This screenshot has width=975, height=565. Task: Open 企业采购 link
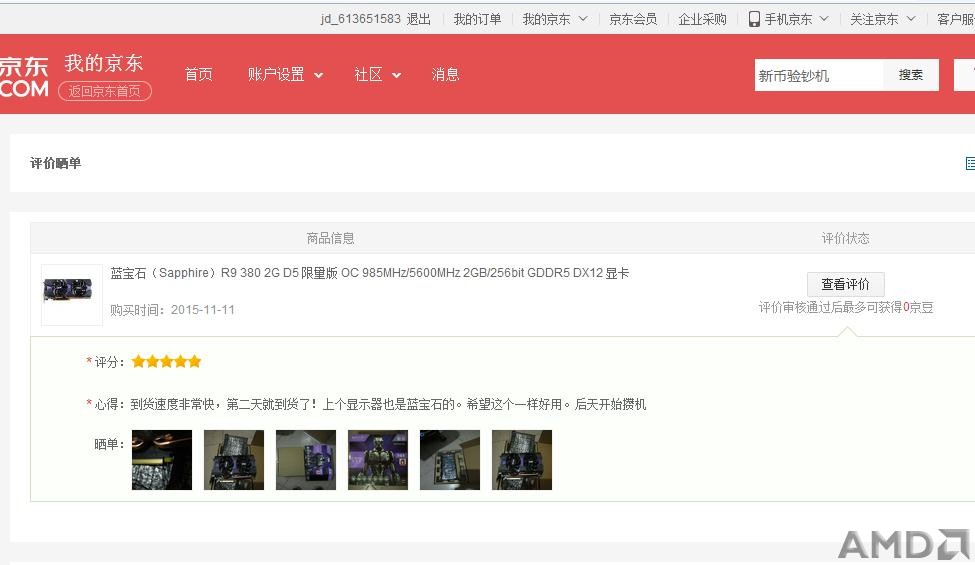[702, 19]
